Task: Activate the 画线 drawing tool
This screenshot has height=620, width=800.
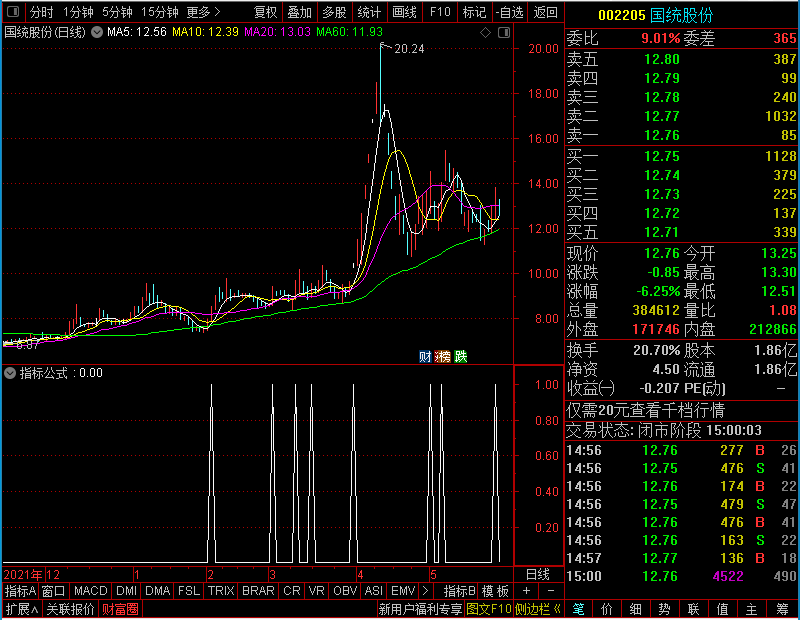Action: click(x=405, y=12)
